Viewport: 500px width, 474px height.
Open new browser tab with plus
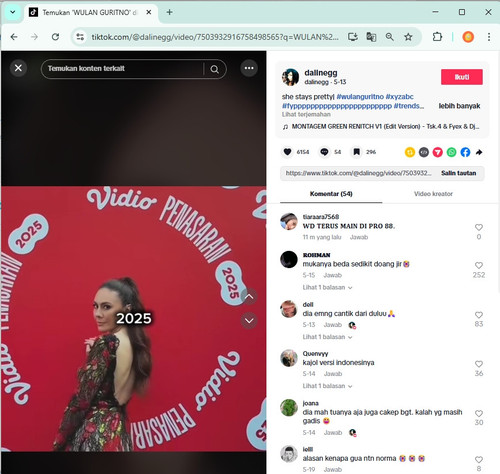[x=169, y=12]
